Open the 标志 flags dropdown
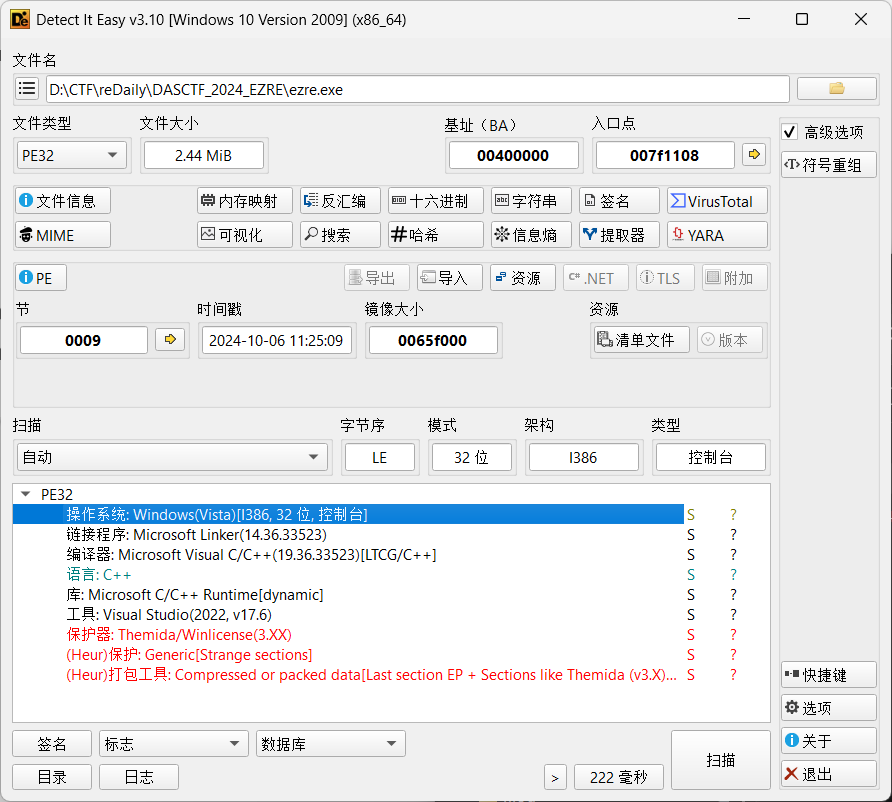The image size is (892, 802). click(x=174, y=744)
